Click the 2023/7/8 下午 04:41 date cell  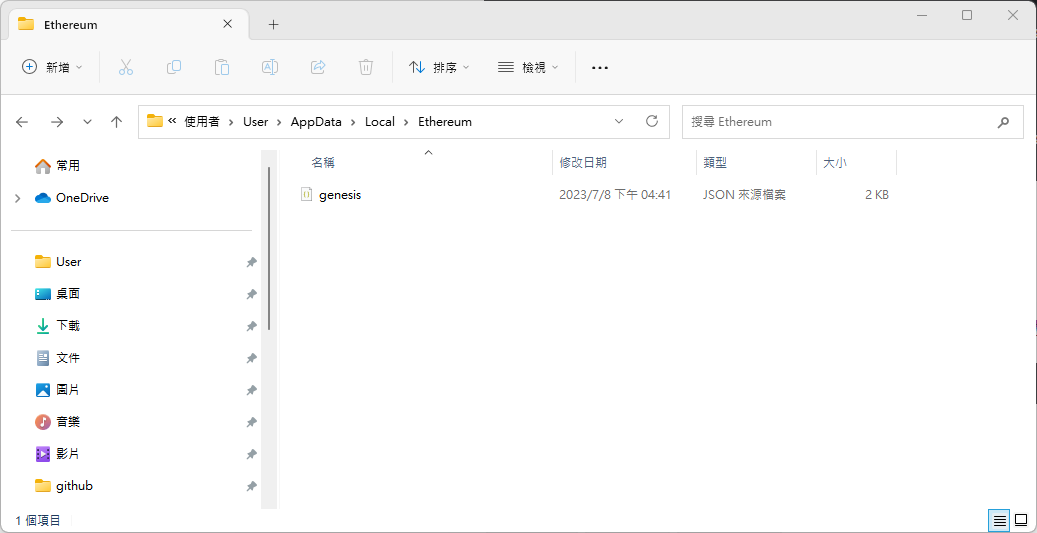click(x=615, y=195)
